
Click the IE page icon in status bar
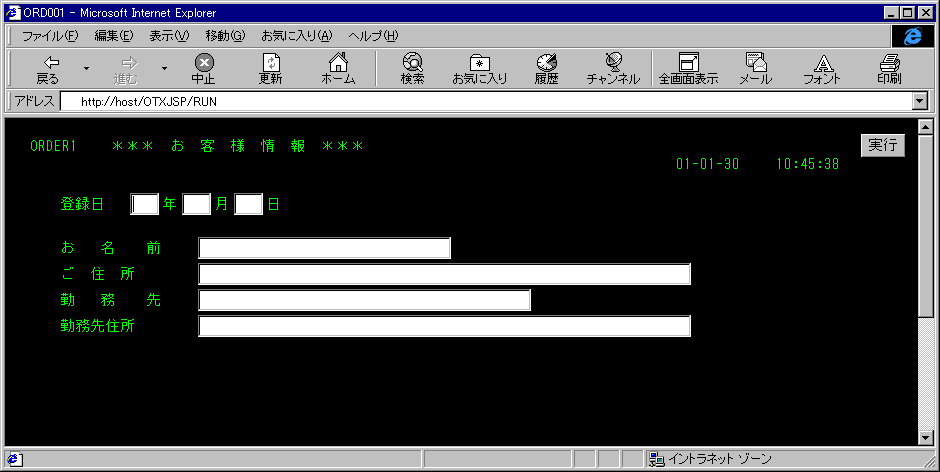pyautogui.click(x=14, y=459)
